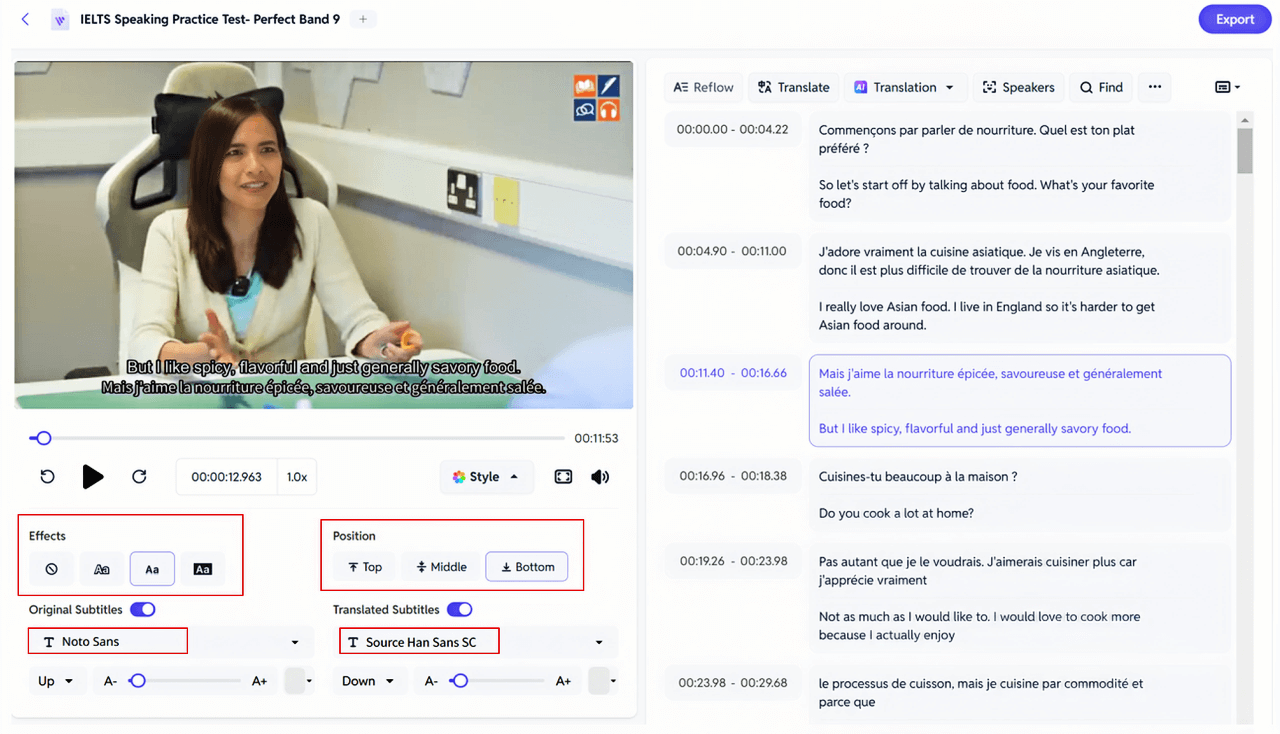Select the no-effect subtitle option

click(51, 569)
